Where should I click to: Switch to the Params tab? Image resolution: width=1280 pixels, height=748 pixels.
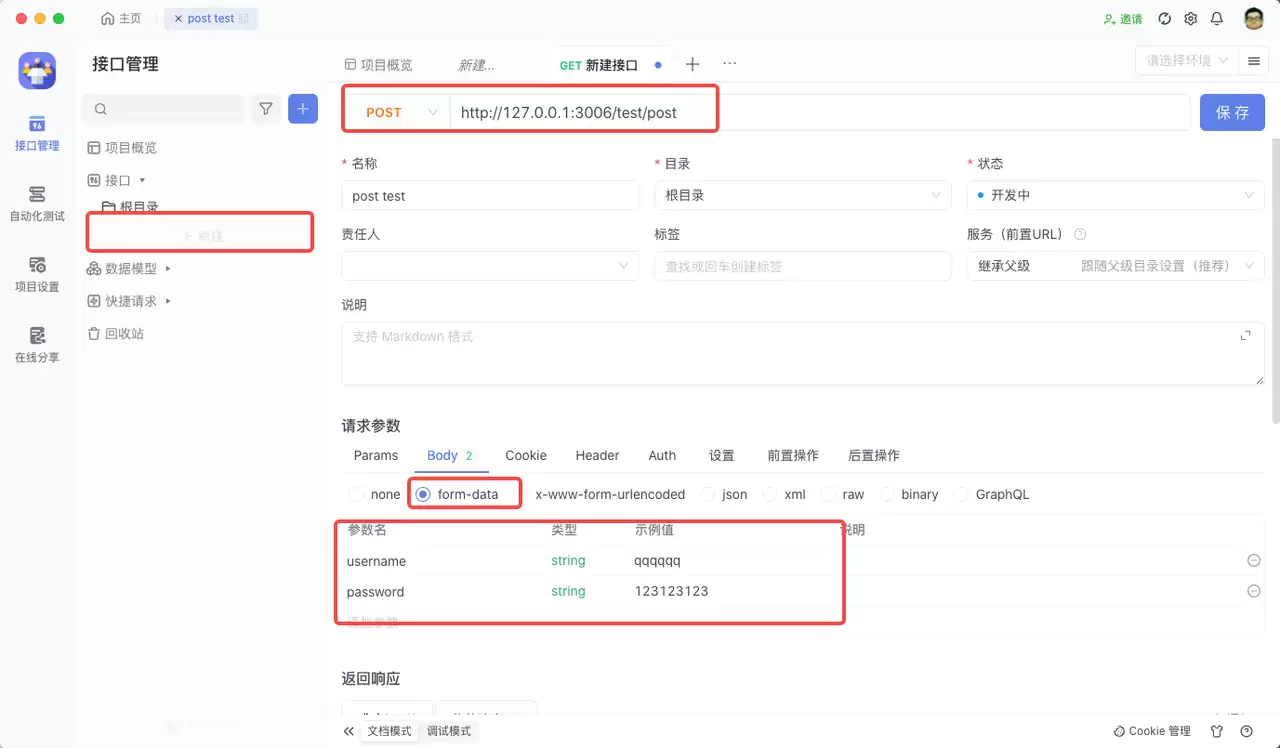point(376,455)
